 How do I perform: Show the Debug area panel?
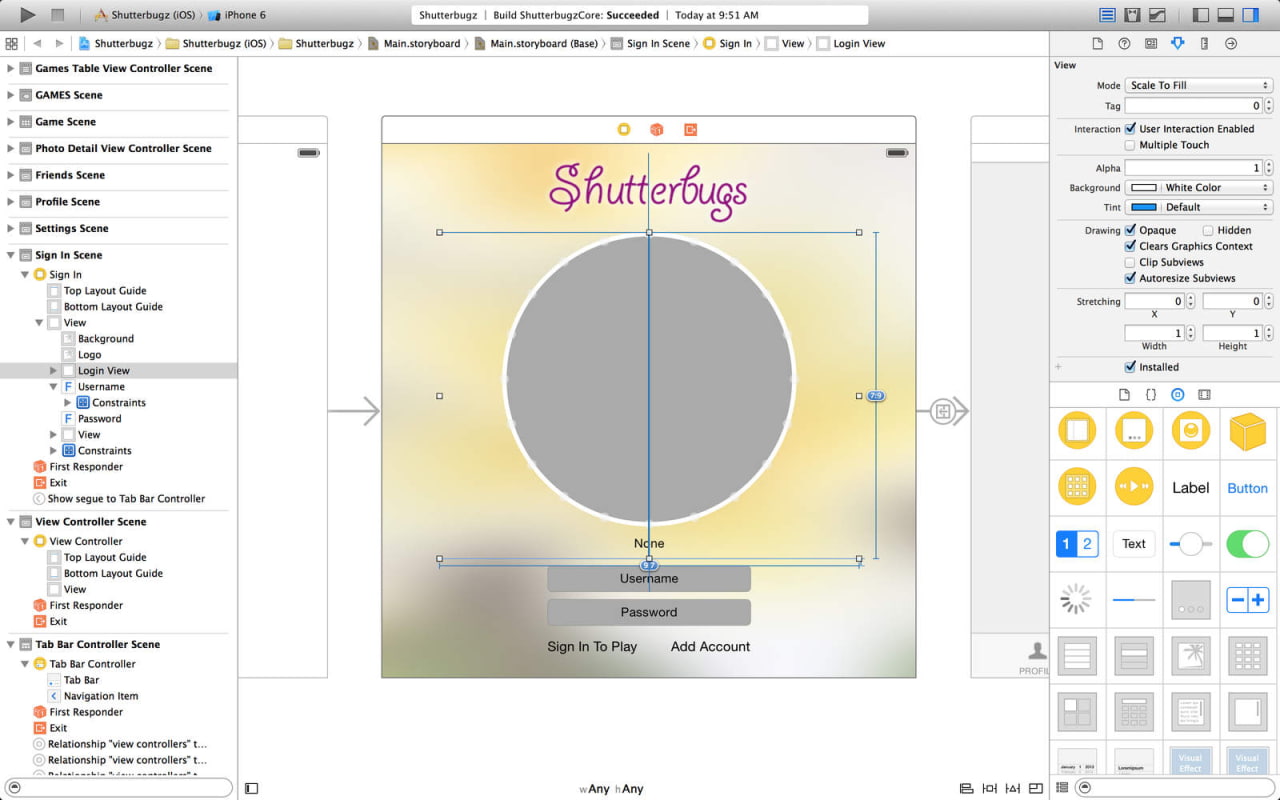coord(1225,15)
